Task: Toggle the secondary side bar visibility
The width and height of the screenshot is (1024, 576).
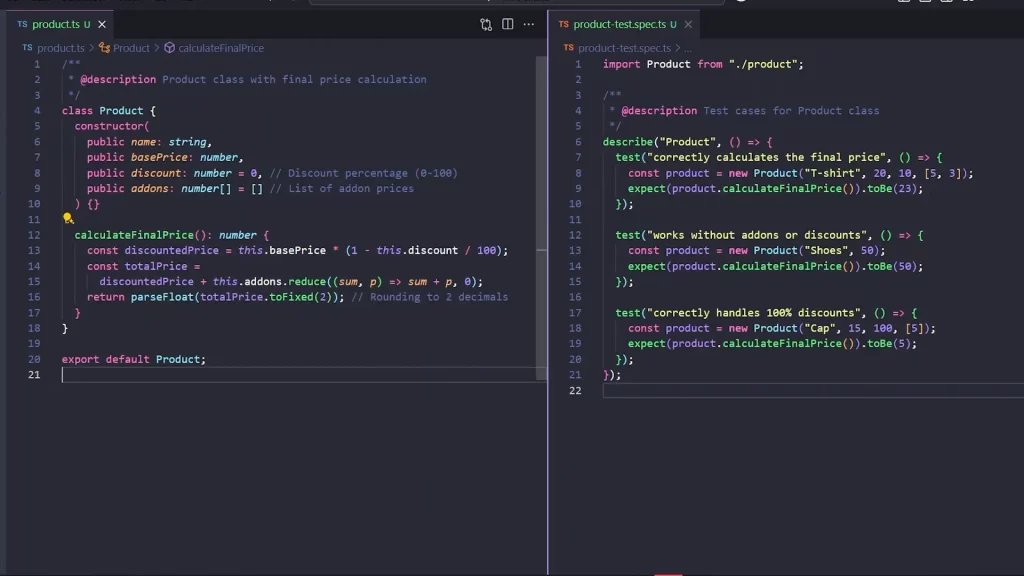Action: (947, 4)
